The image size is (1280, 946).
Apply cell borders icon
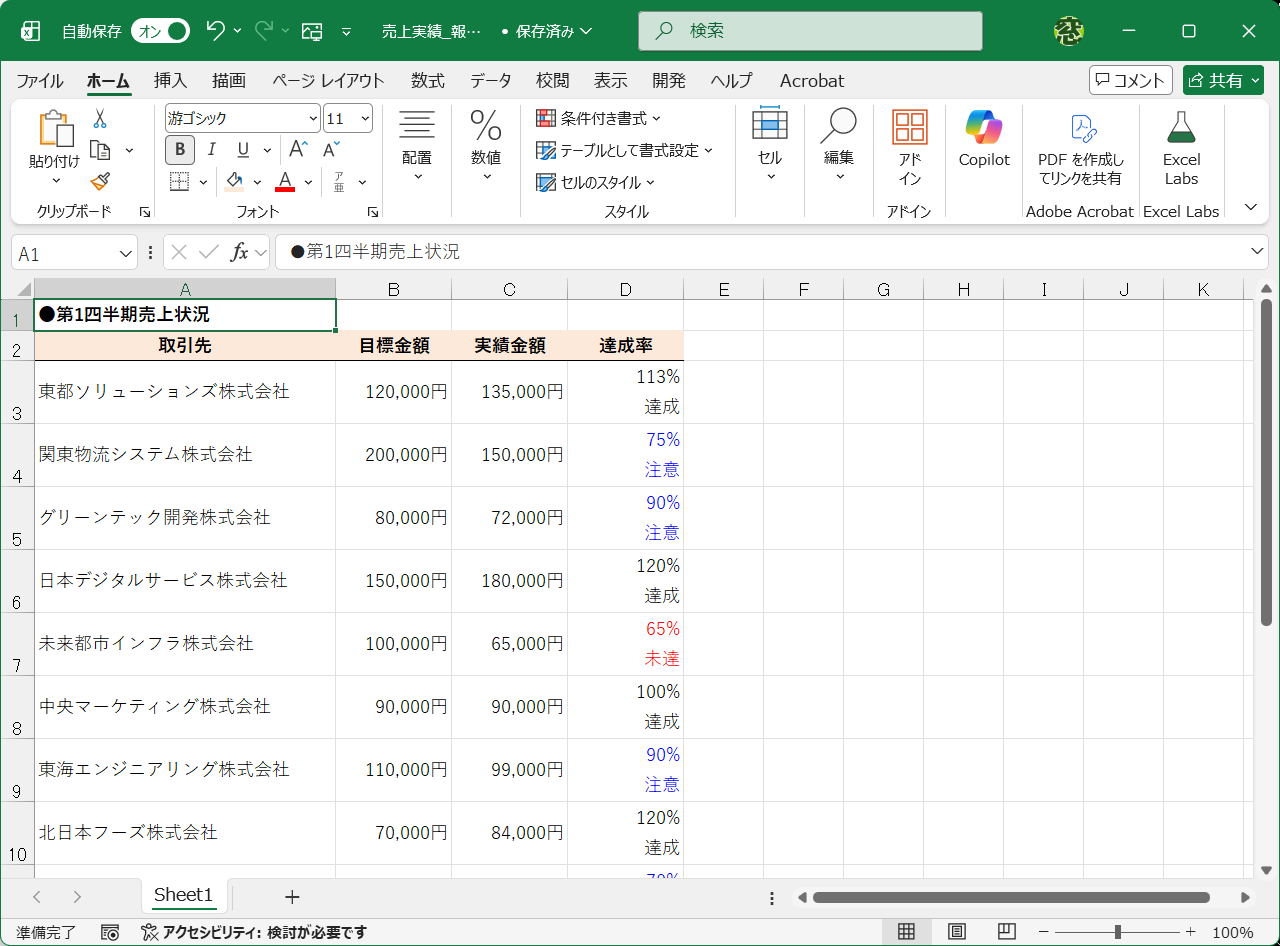pyautogui.click(x=179, y=182)
